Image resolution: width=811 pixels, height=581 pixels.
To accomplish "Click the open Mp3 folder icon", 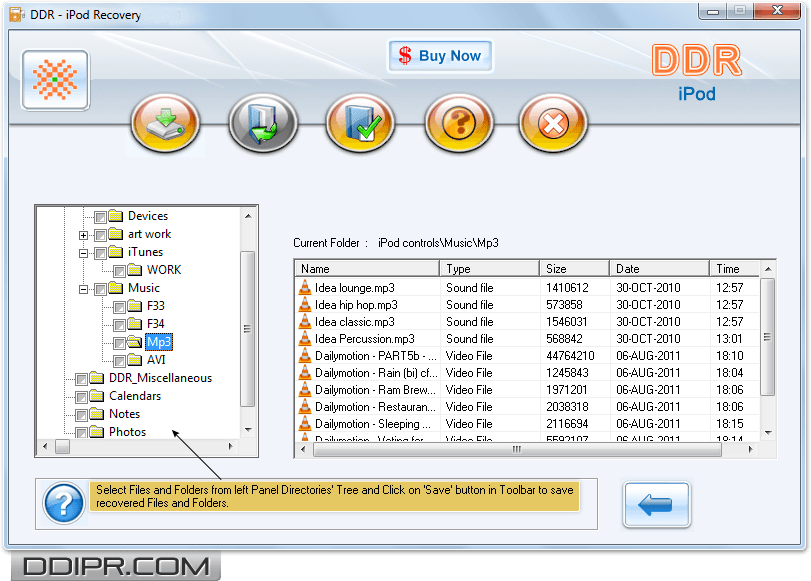I will tap(134, 341).
